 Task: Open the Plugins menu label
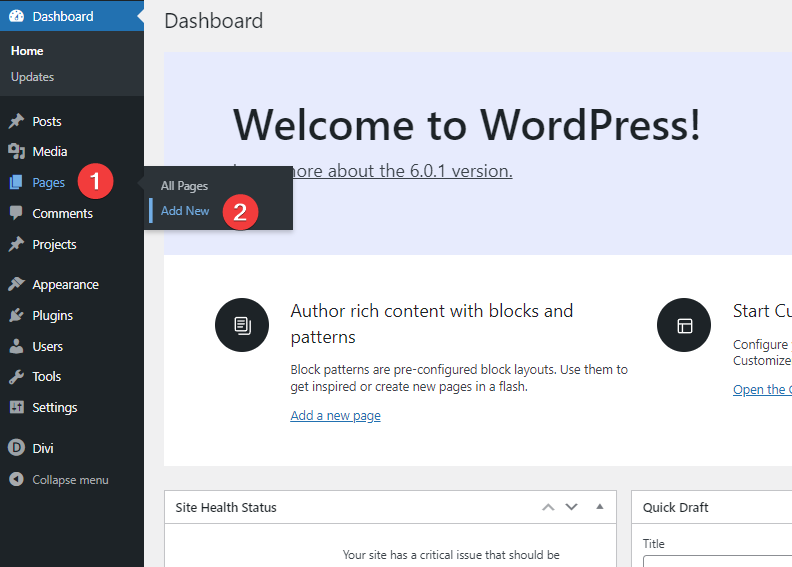click(53, 316)
